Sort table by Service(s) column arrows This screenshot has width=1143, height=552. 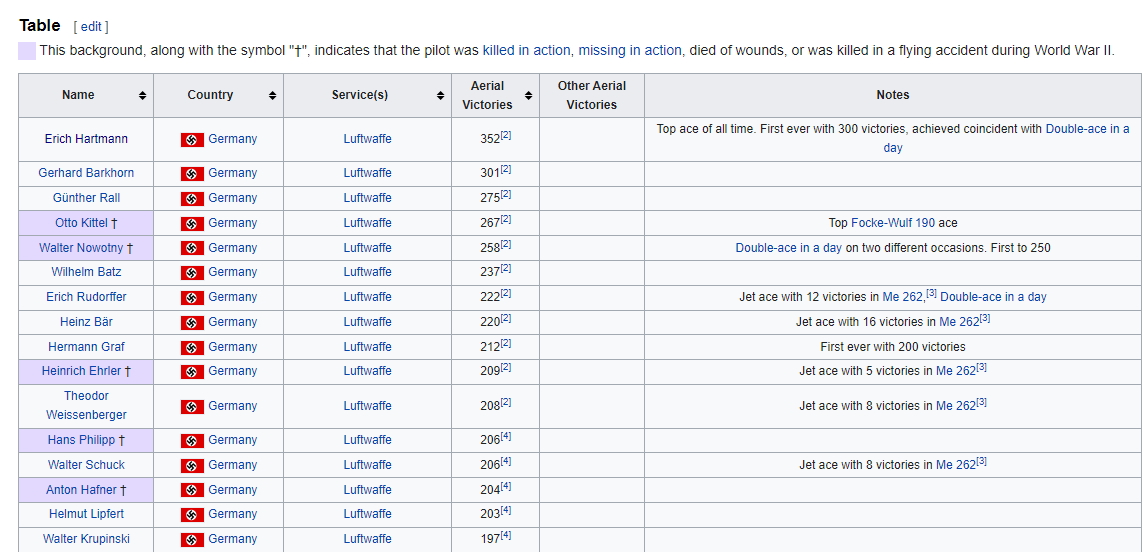(441, 96)
